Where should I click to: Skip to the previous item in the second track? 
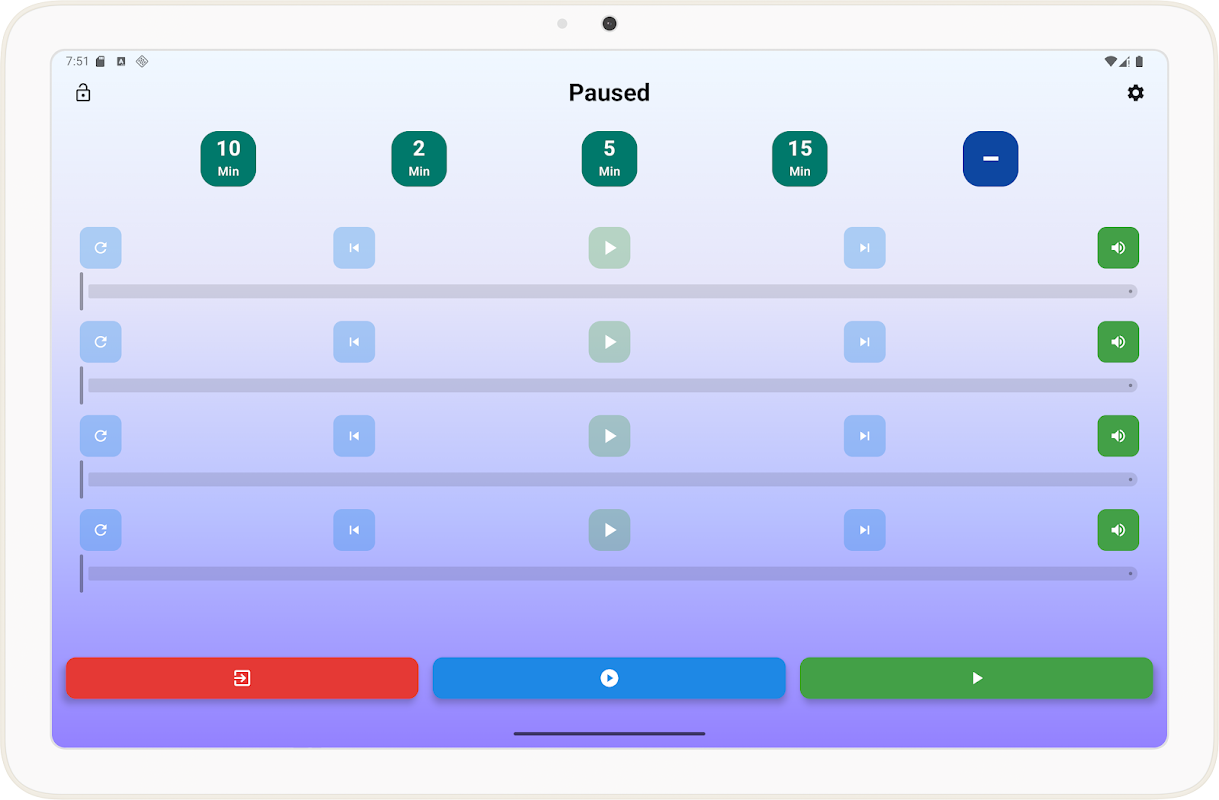pos(354,342)
